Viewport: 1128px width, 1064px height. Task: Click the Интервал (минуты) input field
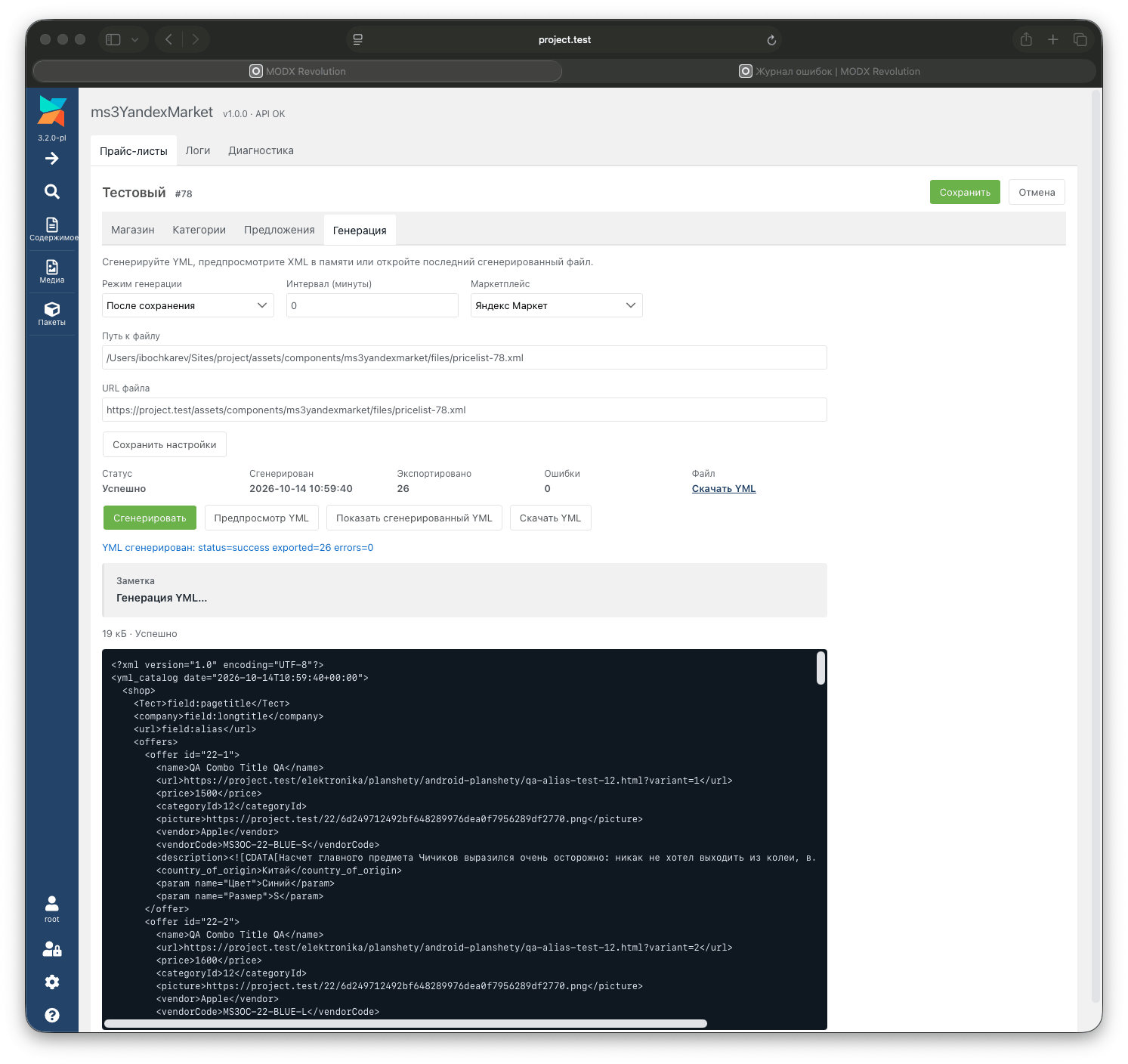pyautogui.click(x=372, y=305)
